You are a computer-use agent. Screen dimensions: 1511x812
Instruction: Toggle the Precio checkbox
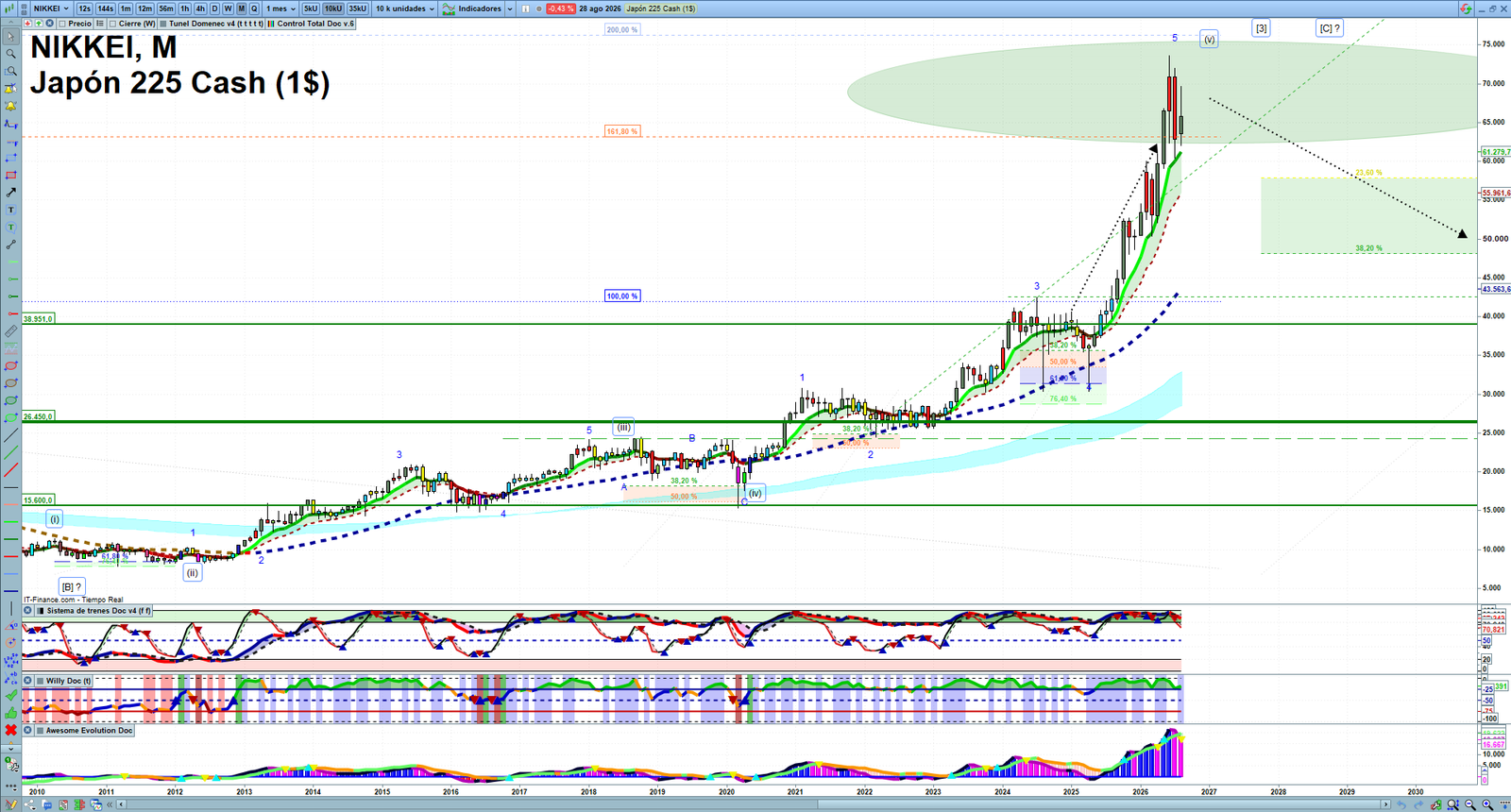62,24
